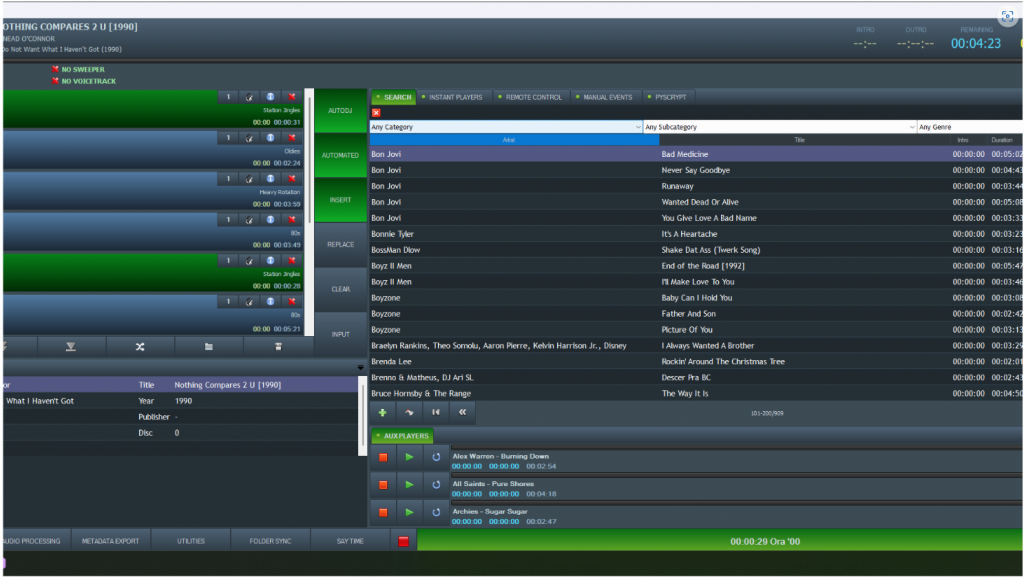The image size is (1024, 577).
Task: Jump to first page of search results
Action: [x=436, y=413]
